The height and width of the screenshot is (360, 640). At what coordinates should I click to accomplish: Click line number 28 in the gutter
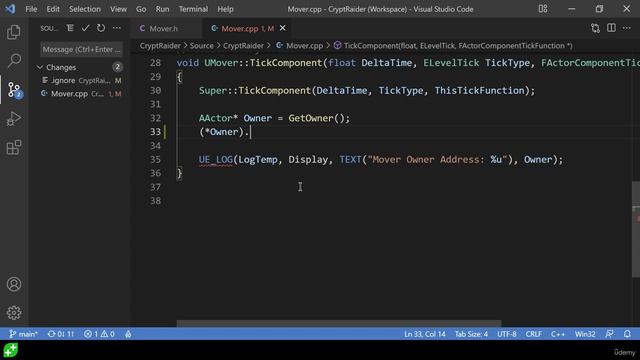pyautogui.click(x=155, y=63)
